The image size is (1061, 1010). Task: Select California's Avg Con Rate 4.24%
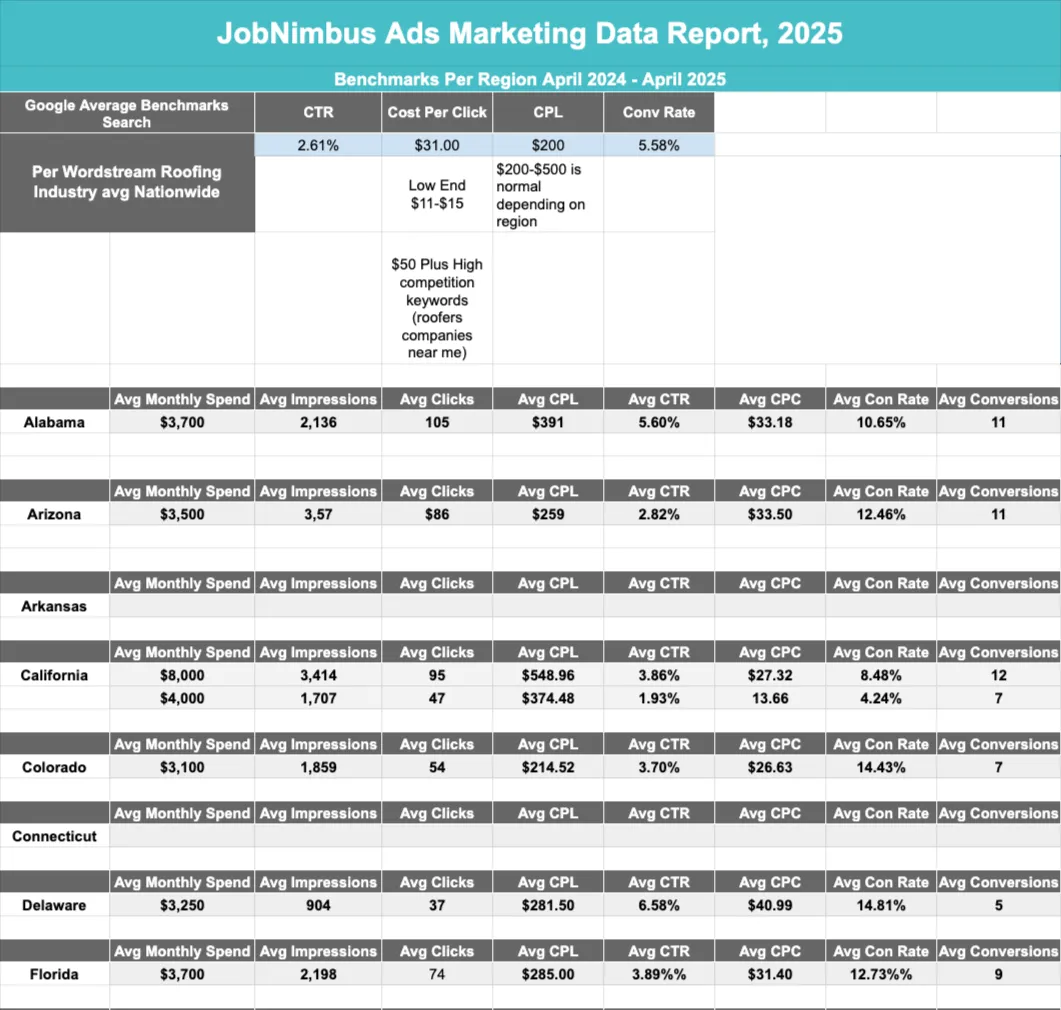881,698
